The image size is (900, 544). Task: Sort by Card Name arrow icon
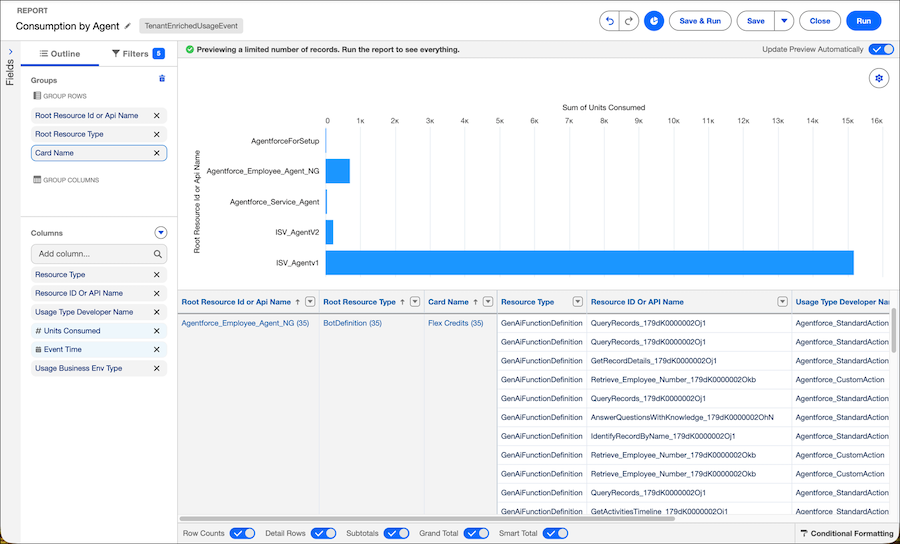pos(475,302)
